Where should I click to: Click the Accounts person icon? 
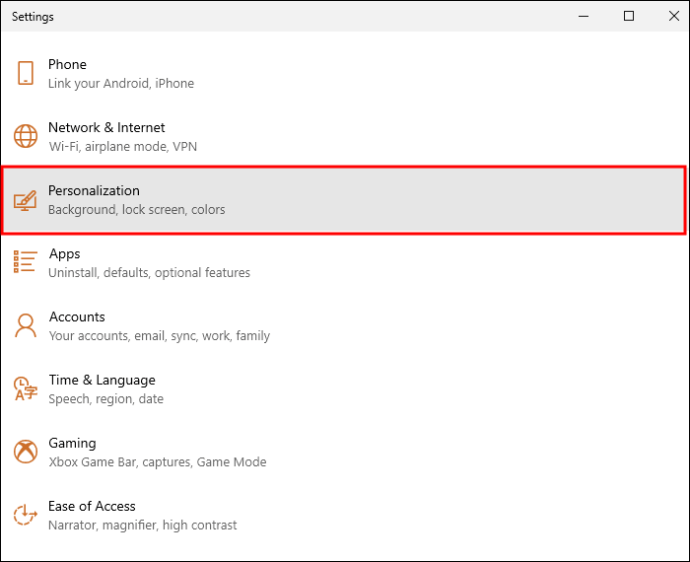pos(25,326)
